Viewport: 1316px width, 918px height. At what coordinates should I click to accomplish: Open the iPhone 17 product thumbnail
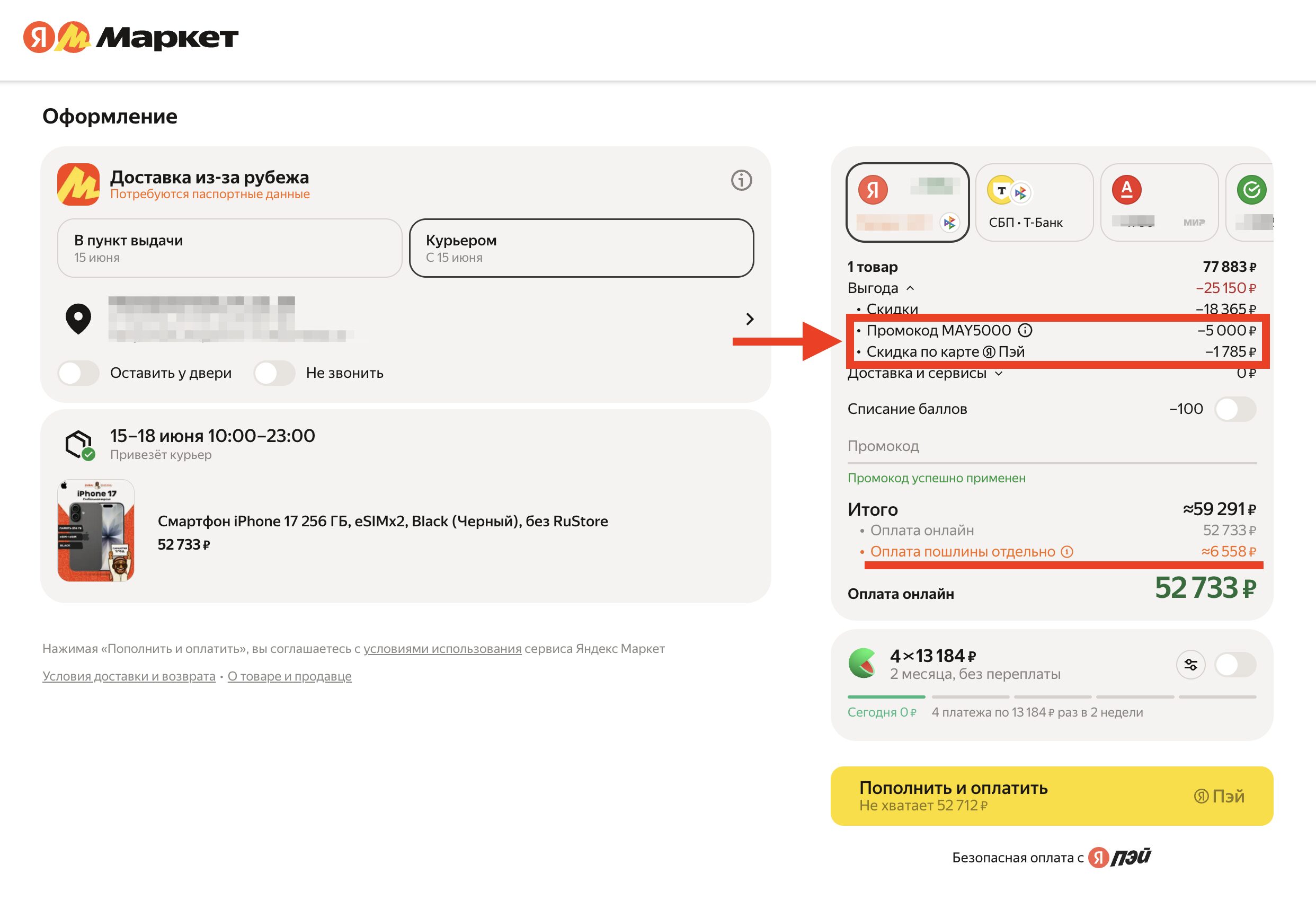(96, 531)
